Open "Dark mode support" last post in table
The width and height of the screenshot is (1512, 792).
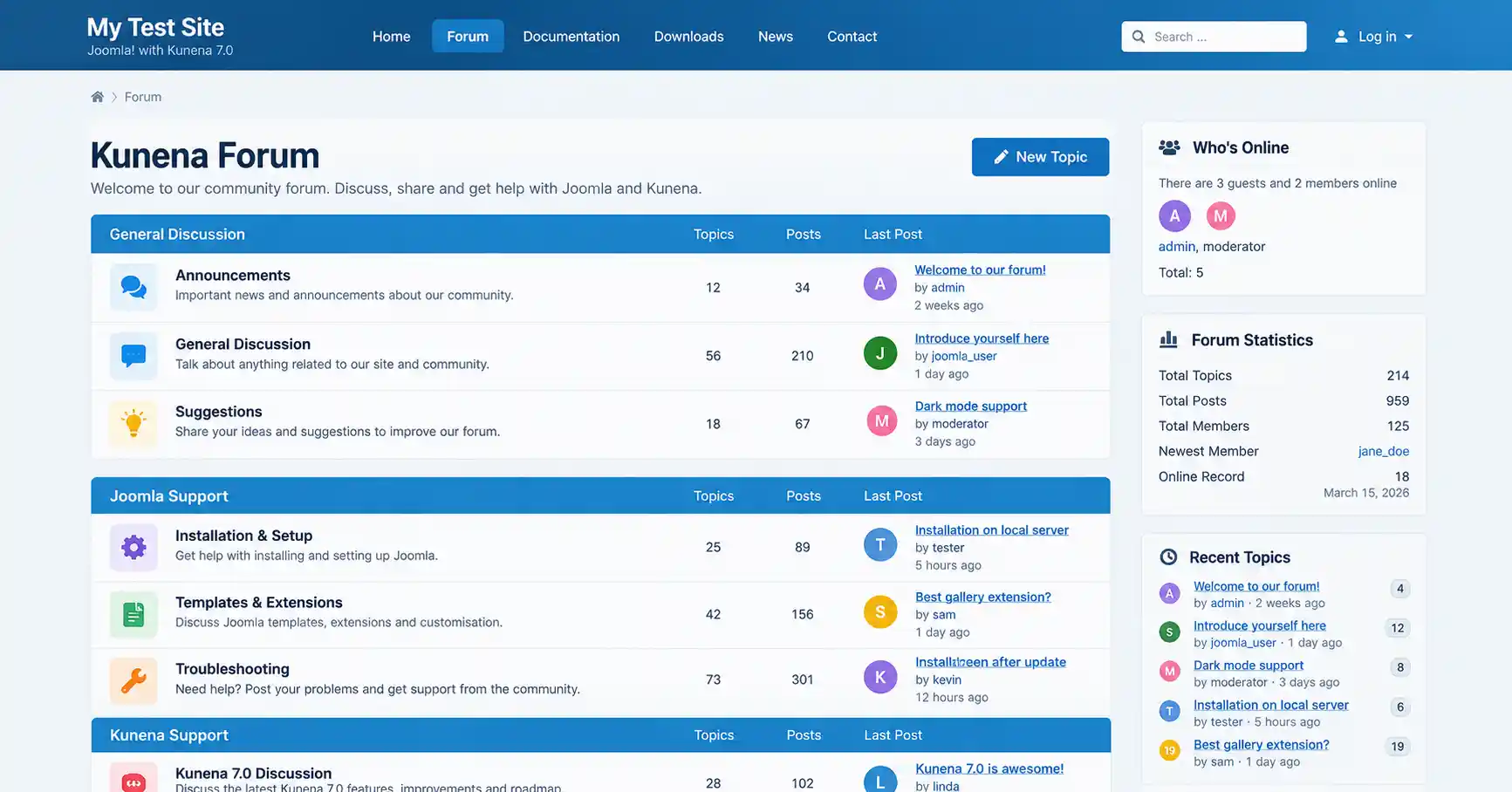[971, 406]
